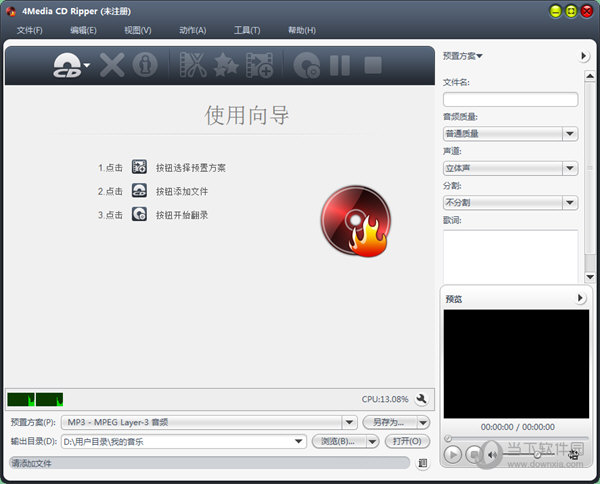
Task: Click the preset icon in step 1
Action: (x=139, y=167)
